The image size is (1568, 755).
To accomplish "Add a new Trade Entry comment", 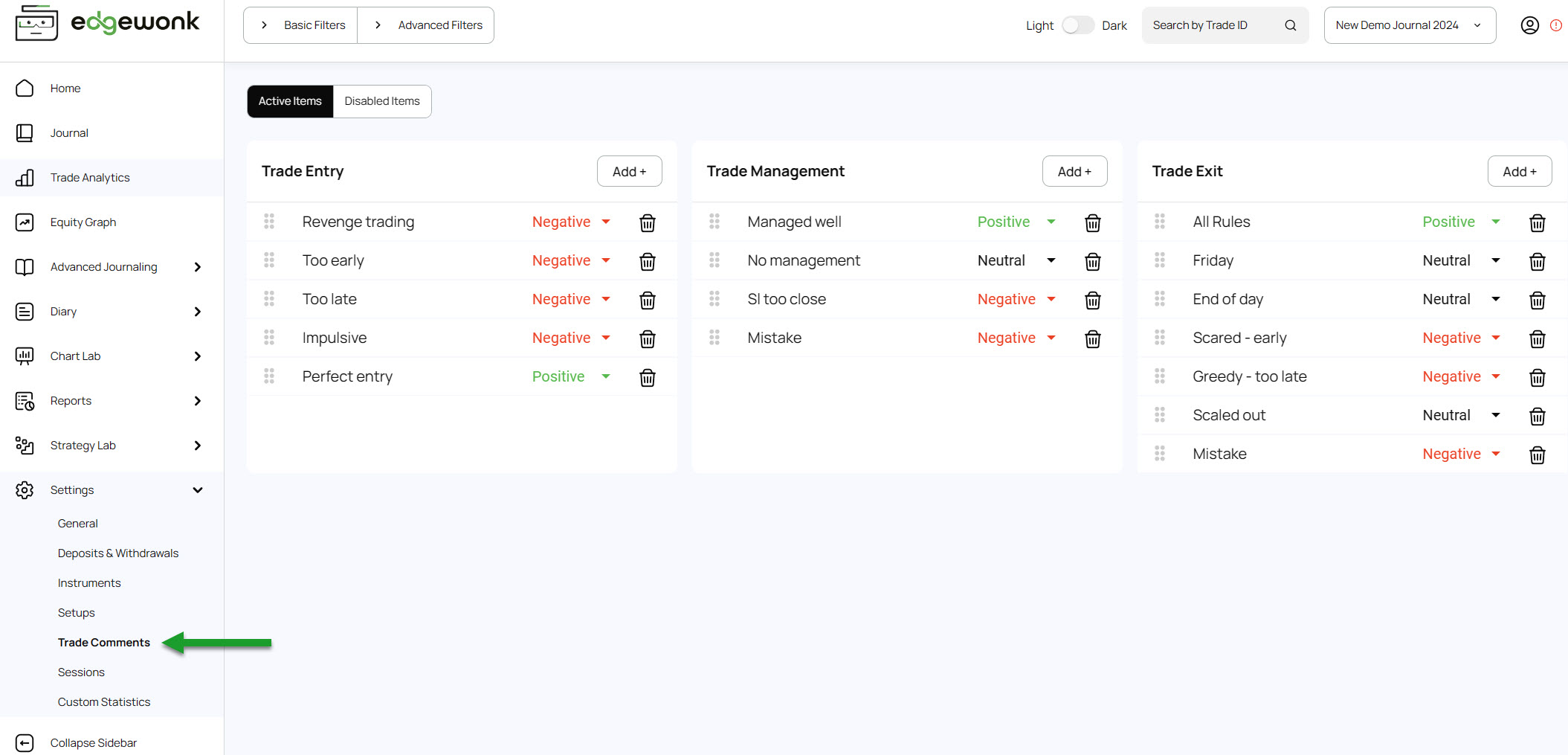I will pos(629,171).
